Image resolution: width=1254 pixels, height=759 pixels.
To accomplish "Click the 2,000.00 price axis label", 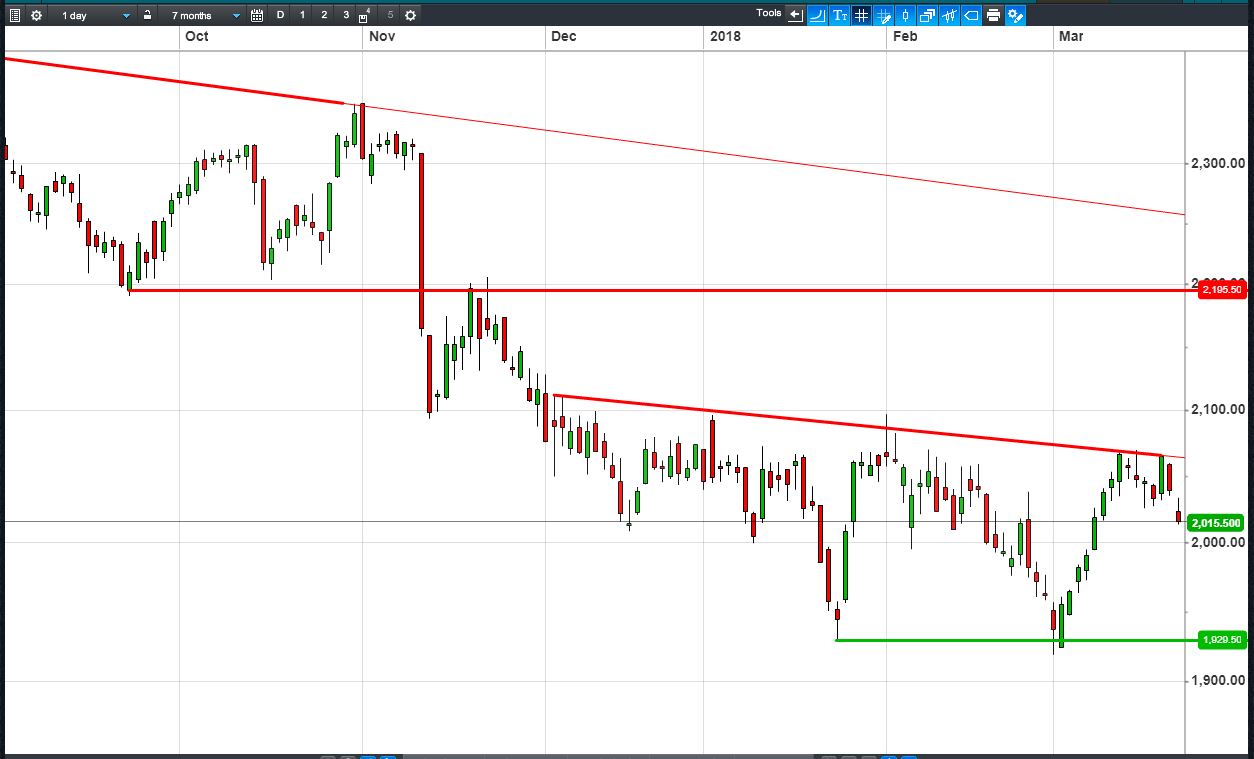I will pyautogui.click(x=1217, y=542).
